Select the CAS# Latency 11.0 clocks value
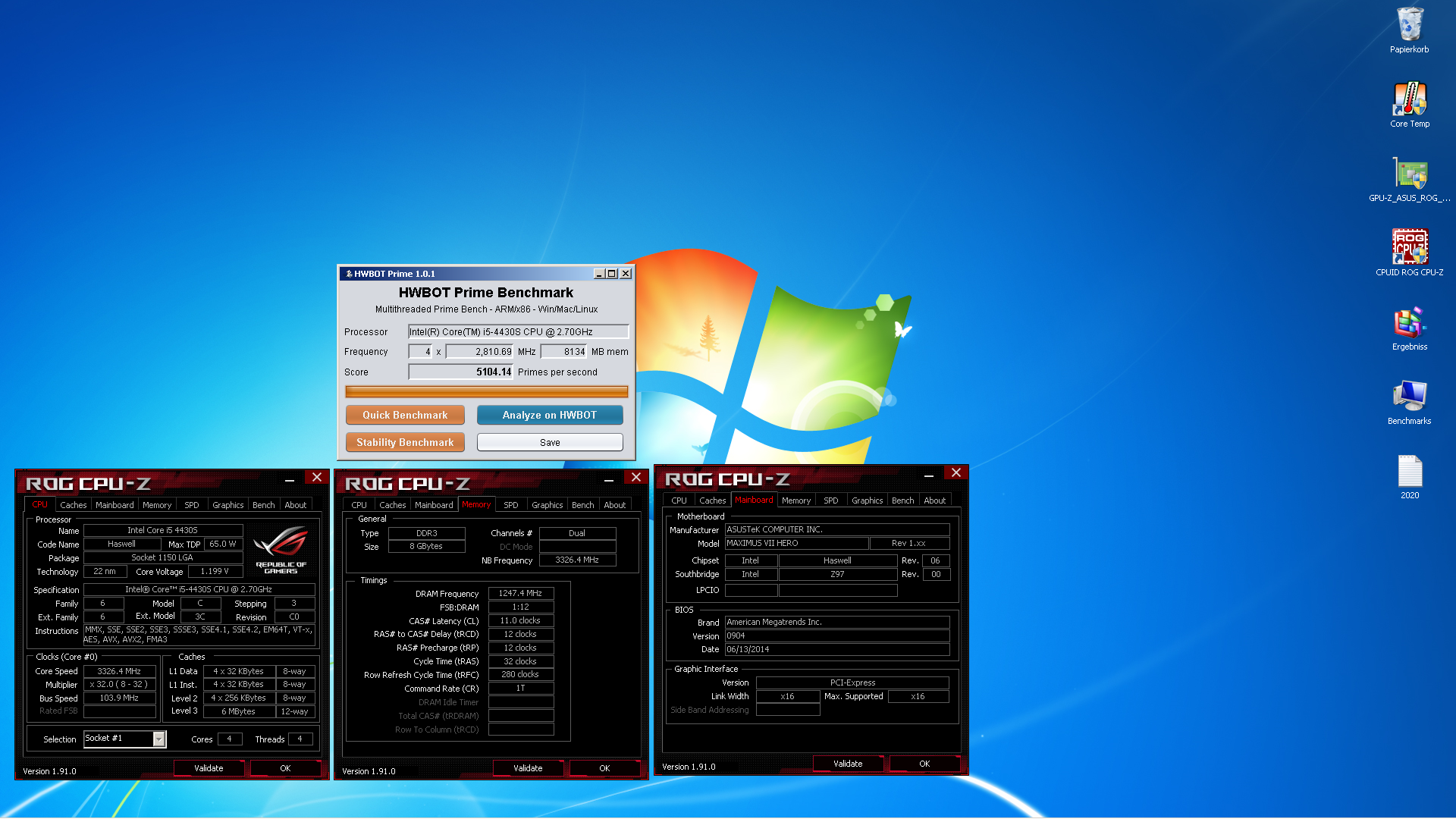This screenshot has height=819, width=1456. [x=520, y=620]
